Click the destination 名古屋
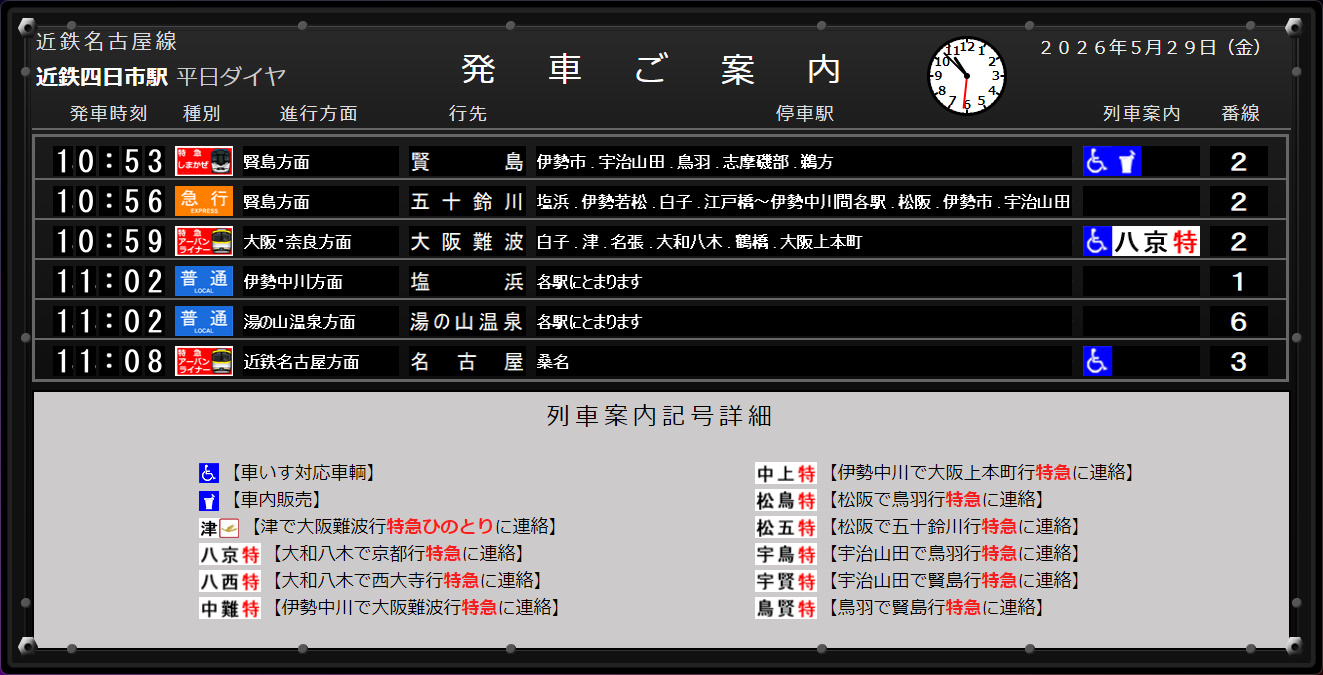The width and height of the screenshot is (1323, 675). (467, 361)
